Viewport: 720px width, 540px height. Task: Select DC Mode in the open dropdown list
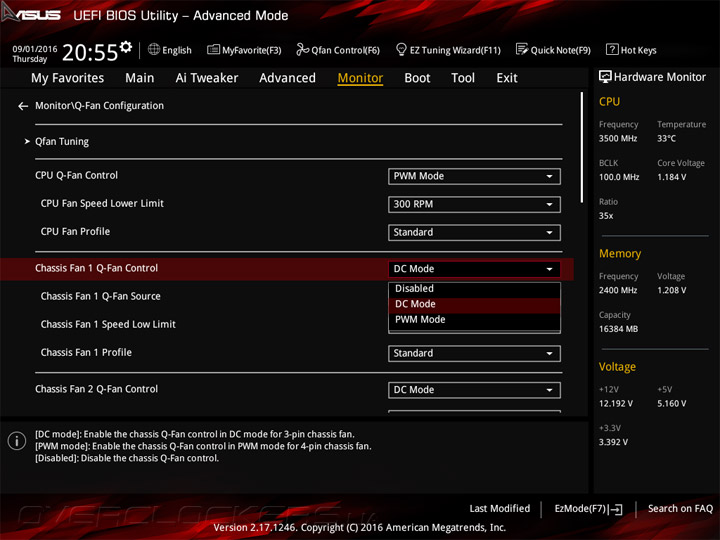tap(474, 304)
